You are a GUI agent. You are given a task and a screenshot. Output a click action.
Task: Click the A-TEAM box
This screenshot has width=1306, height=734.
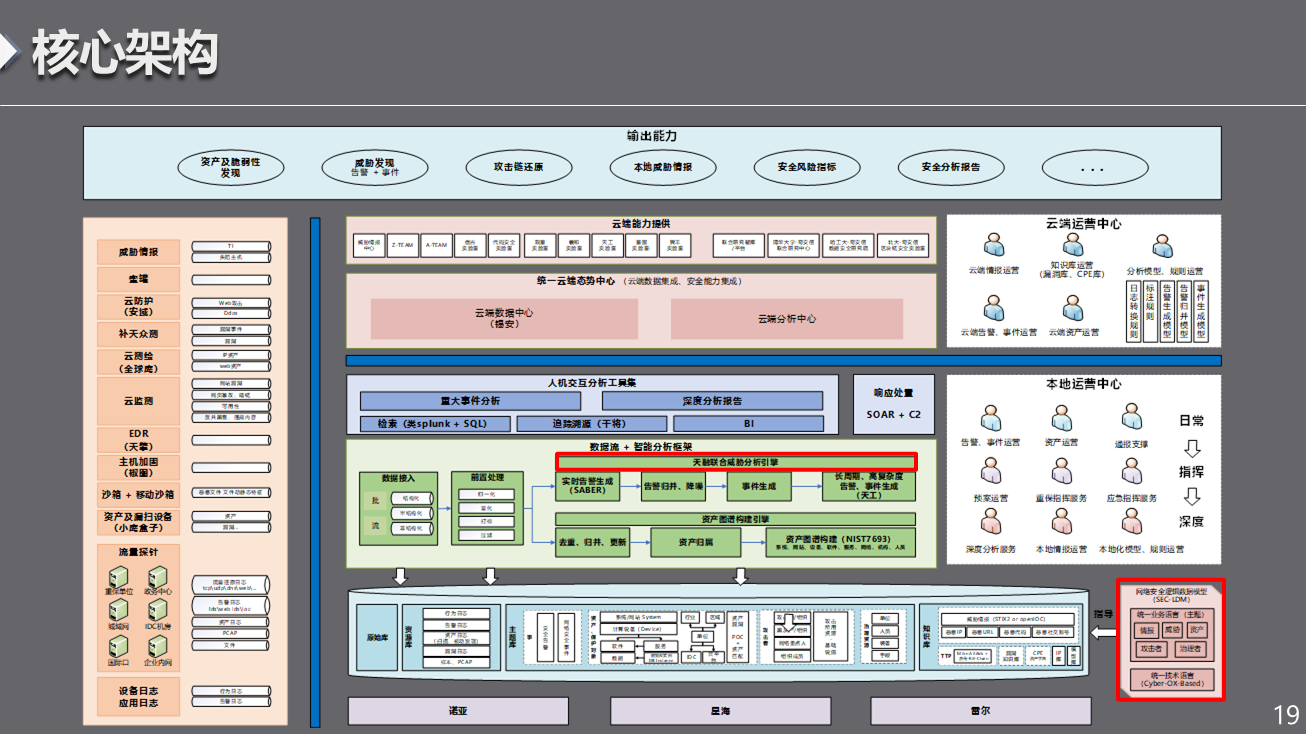click(x=436, y=245)
